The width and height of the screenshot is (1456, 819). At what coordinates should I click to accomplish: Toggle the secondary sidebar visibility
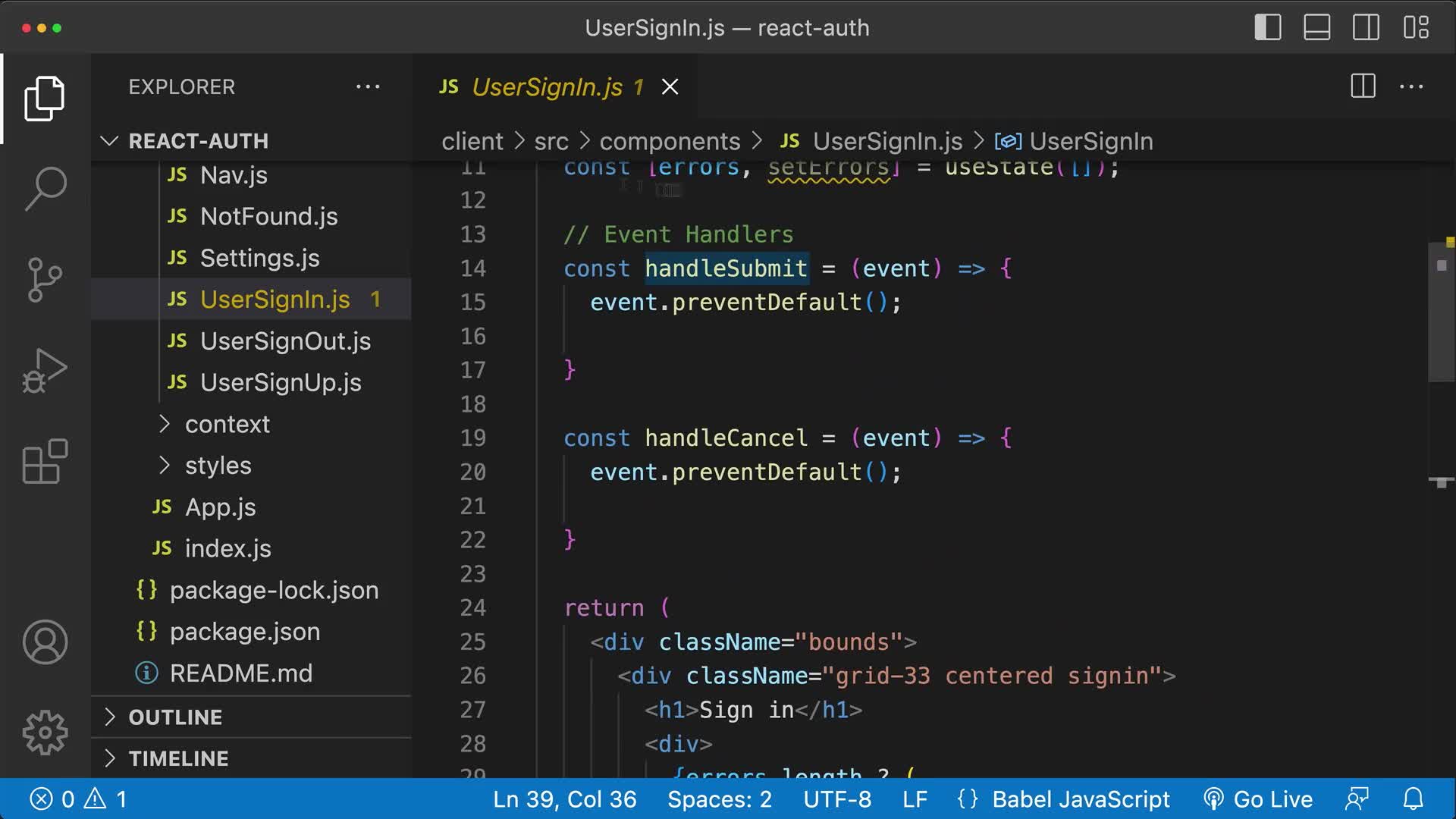(1366, 28)
